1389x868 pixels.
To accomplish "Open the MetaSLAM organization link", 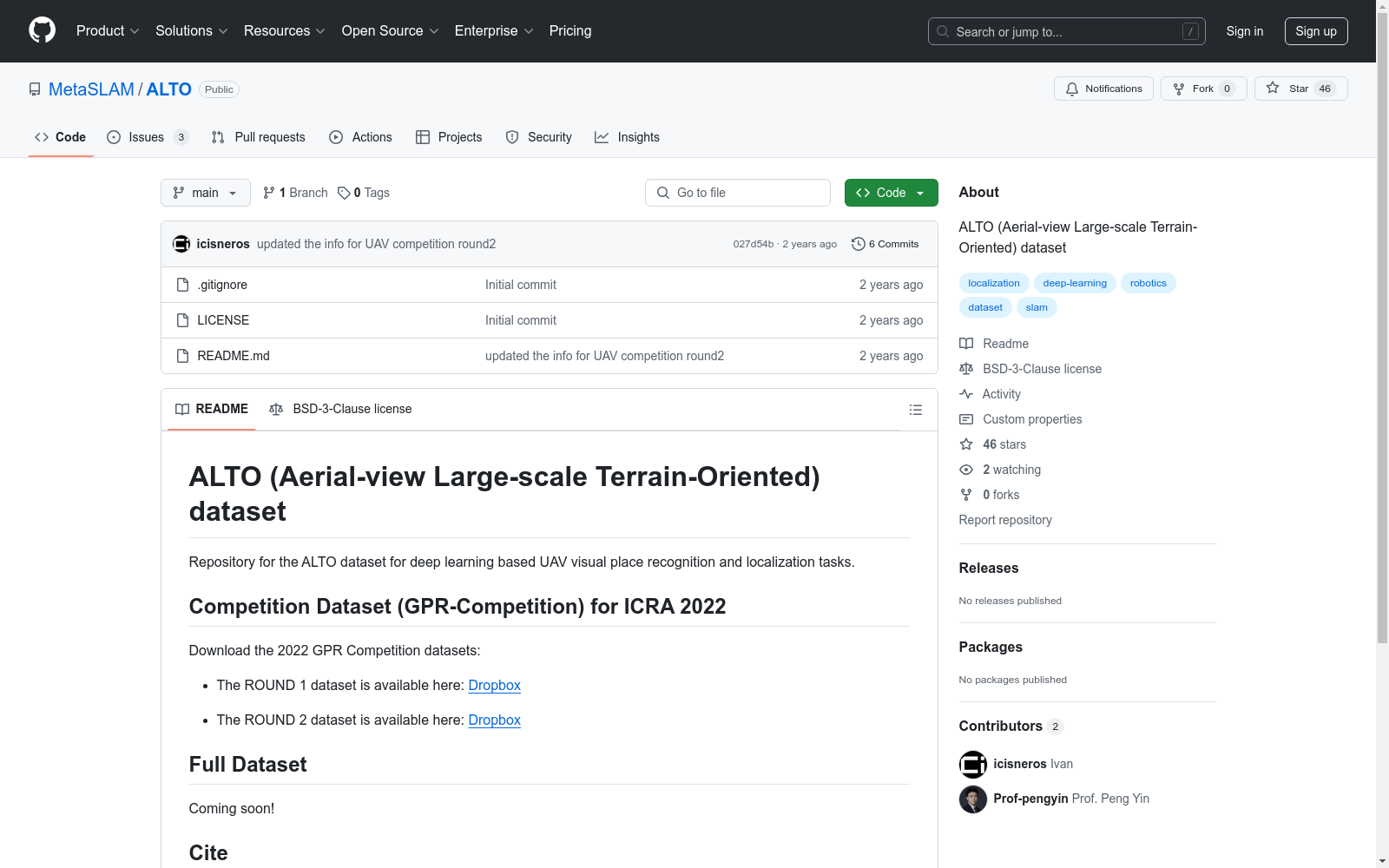I will tap(91, 89).
